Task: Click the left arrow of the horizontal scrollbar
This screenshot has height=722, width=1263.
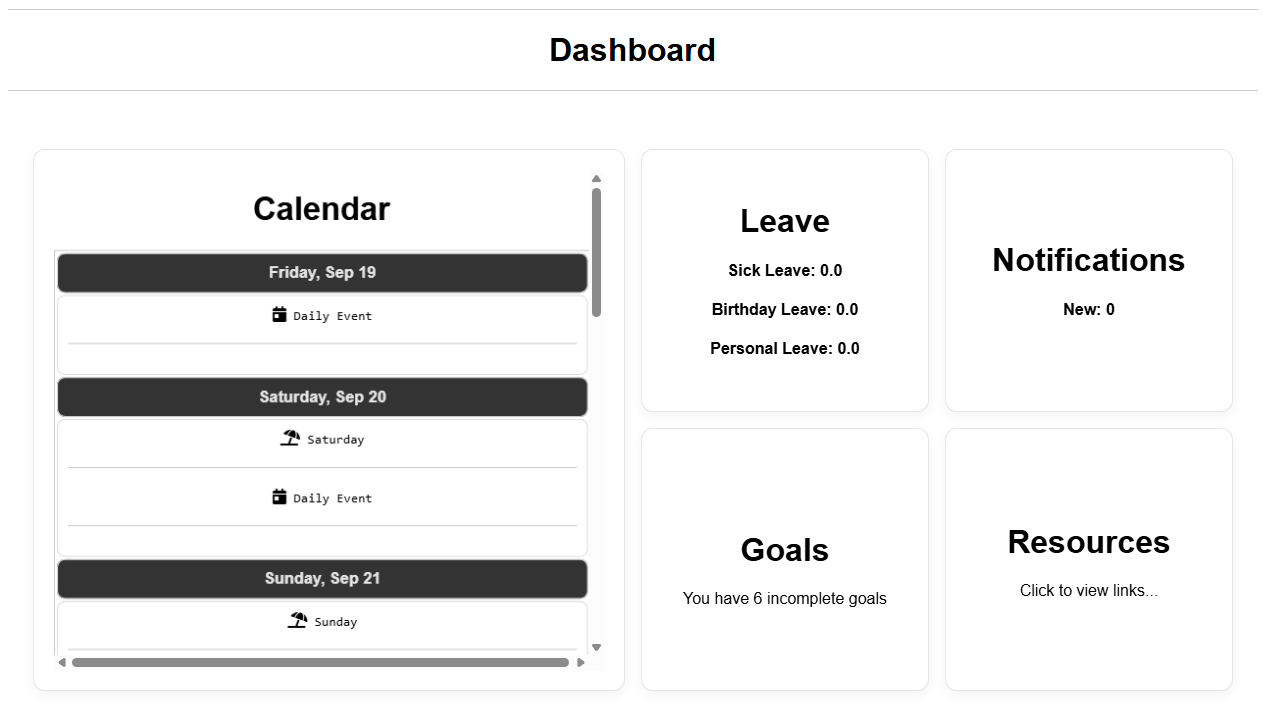Action: point(61,662)
